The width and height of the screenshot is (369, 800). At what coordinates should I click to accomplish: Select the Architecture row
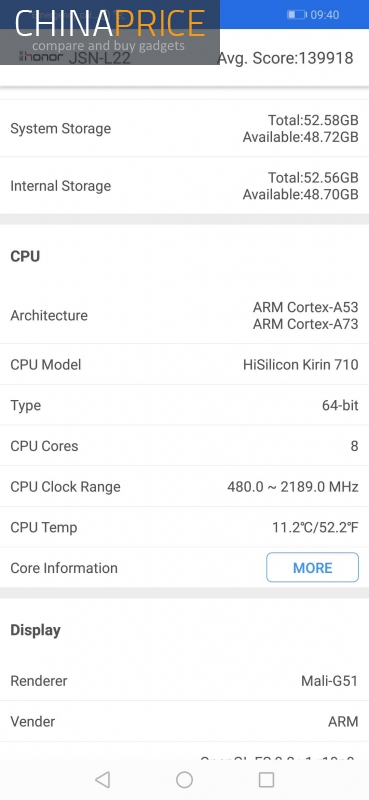(184, 315)
